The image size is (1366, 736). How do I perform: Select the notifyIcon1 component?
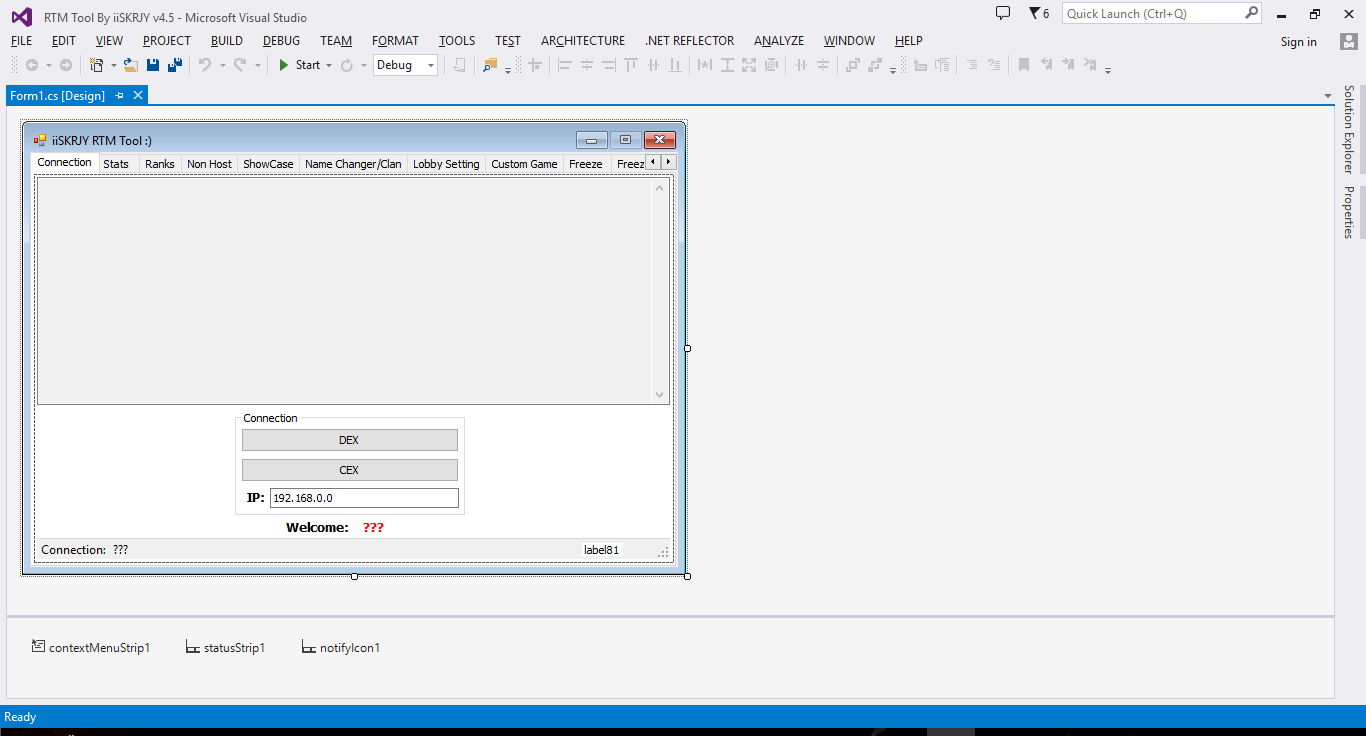(x=341, y=648)
